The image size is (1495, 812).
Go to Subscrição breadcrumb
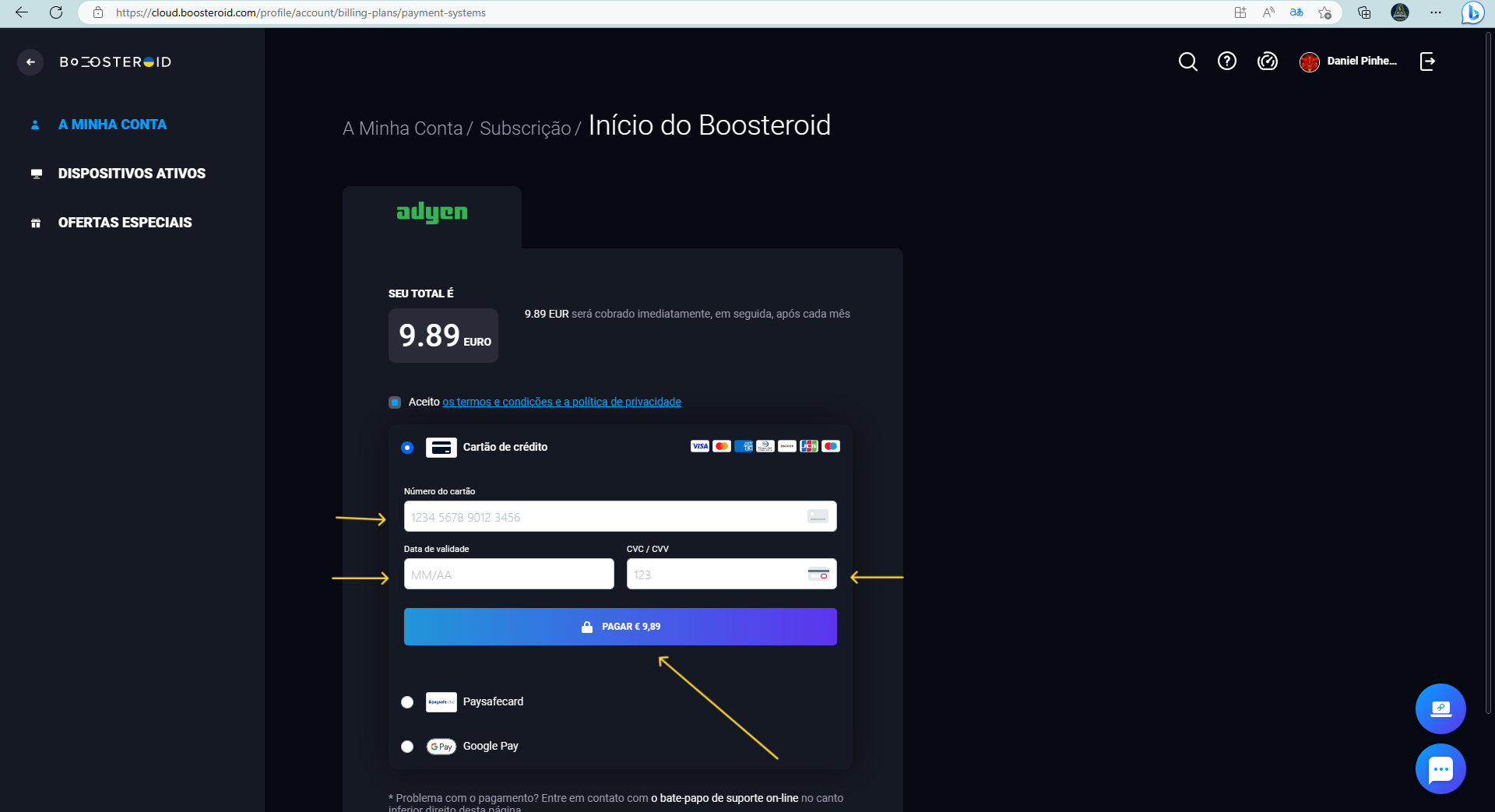point(526,128)
